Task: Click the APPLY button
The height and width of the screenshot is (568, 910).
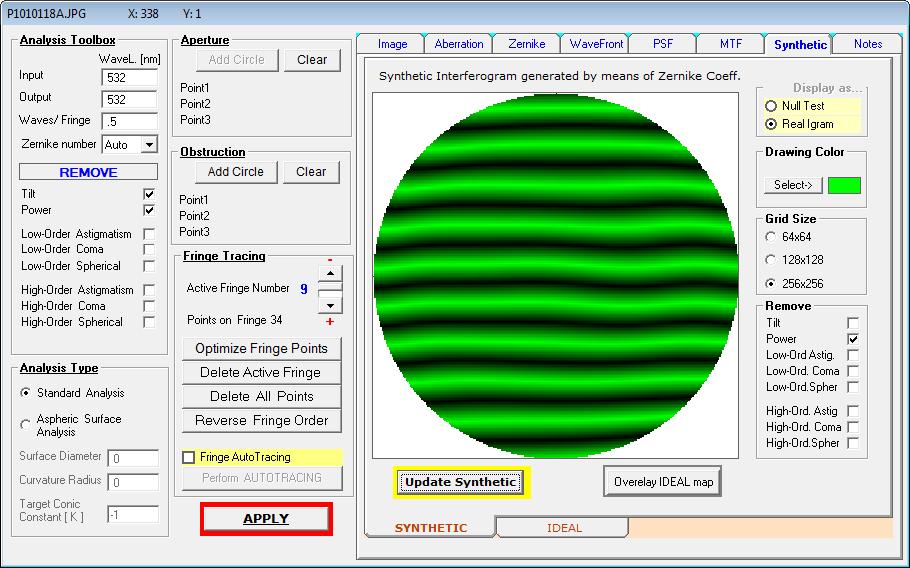Action: pyautogui.click(x=266, y=519)
